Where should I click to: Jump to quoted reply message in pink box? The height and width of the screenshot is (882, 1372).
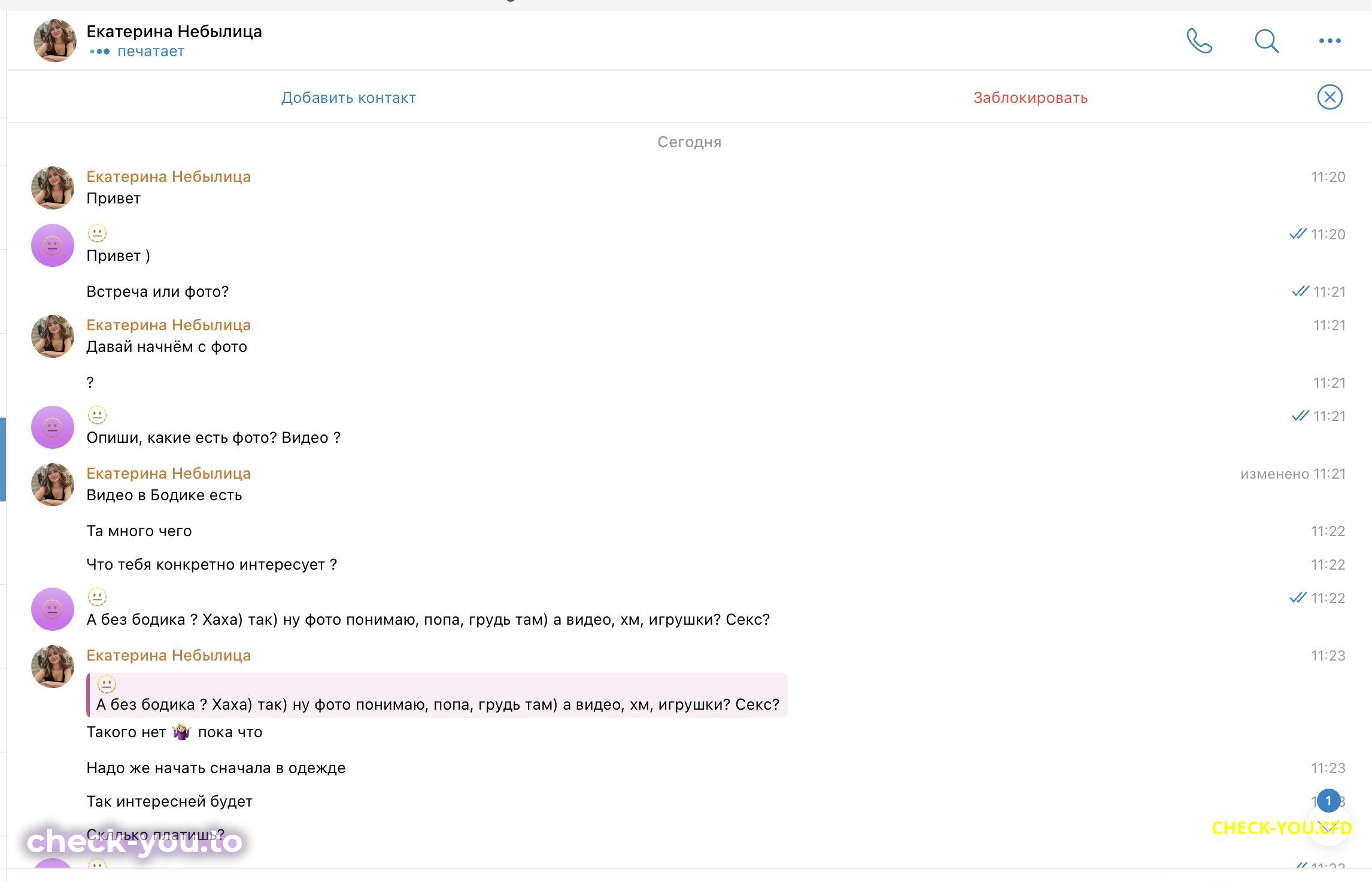[x=437, y=695]
